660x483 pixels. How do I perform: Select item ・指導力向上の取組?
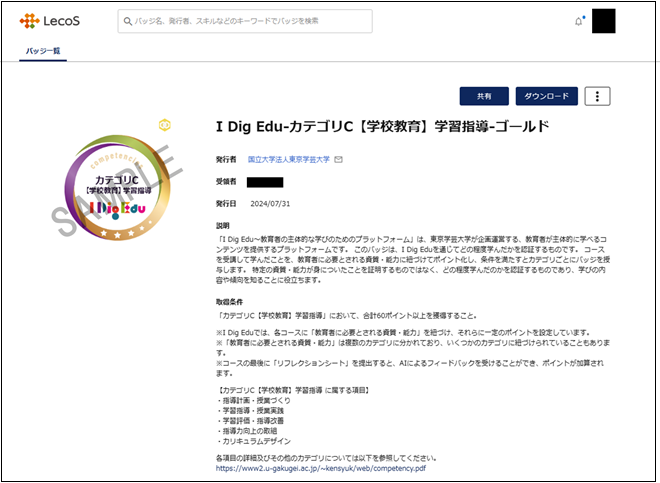coord(247,431)
